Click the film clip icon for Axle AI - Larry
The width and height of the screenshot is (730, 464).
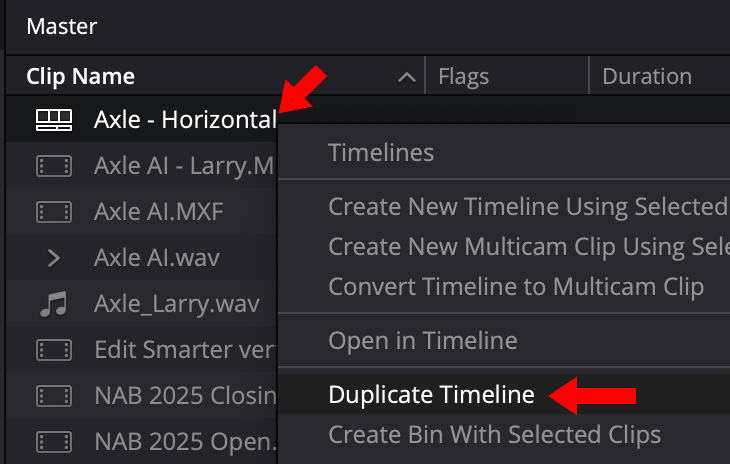click(54, 166)
